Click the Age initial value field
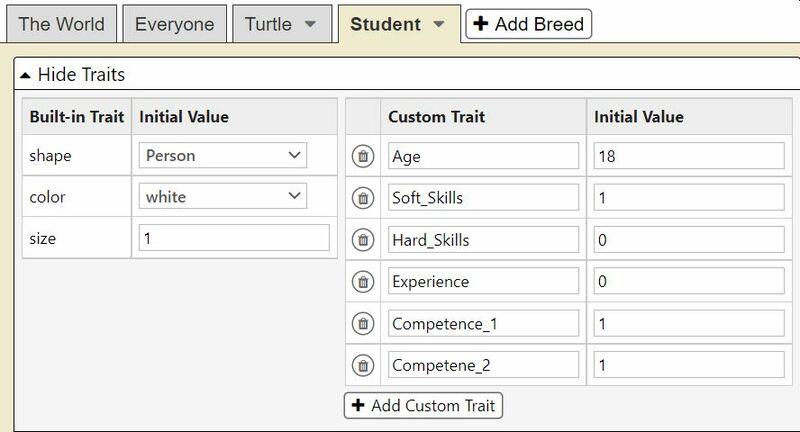 point(688,156)
